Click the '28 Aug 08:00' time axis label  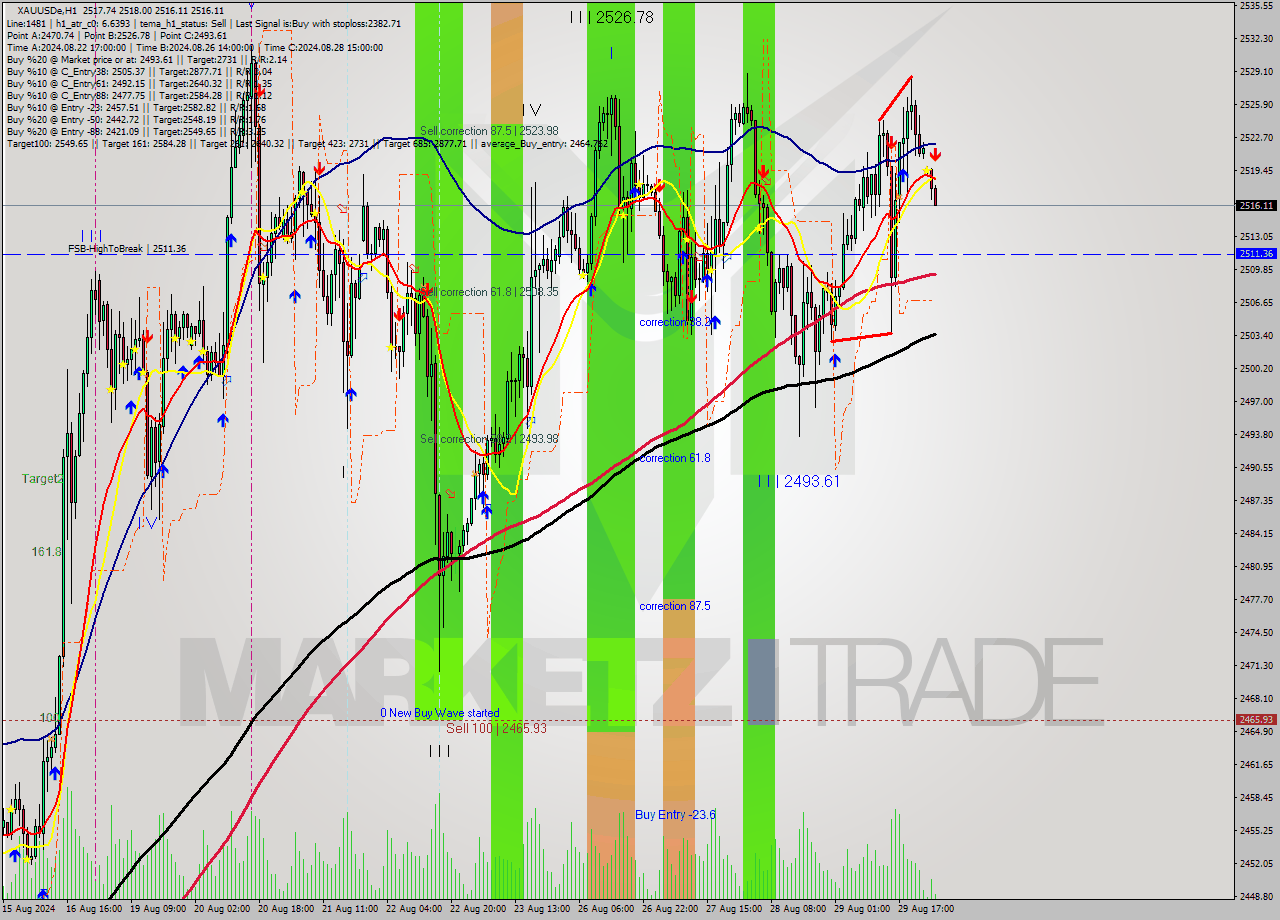click(x=799, y=909)
